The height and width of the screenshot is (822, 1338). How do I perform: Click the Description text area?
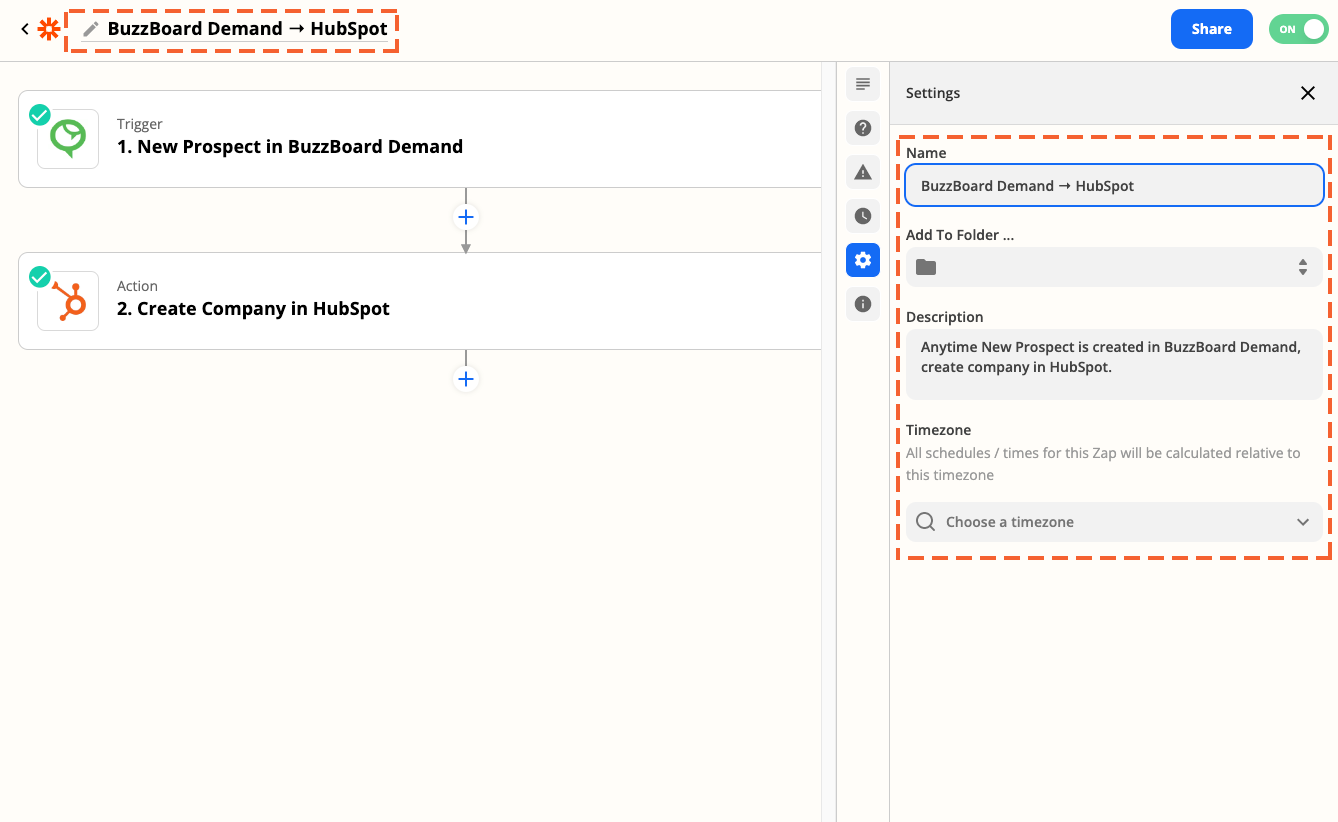coord(1114,364)
